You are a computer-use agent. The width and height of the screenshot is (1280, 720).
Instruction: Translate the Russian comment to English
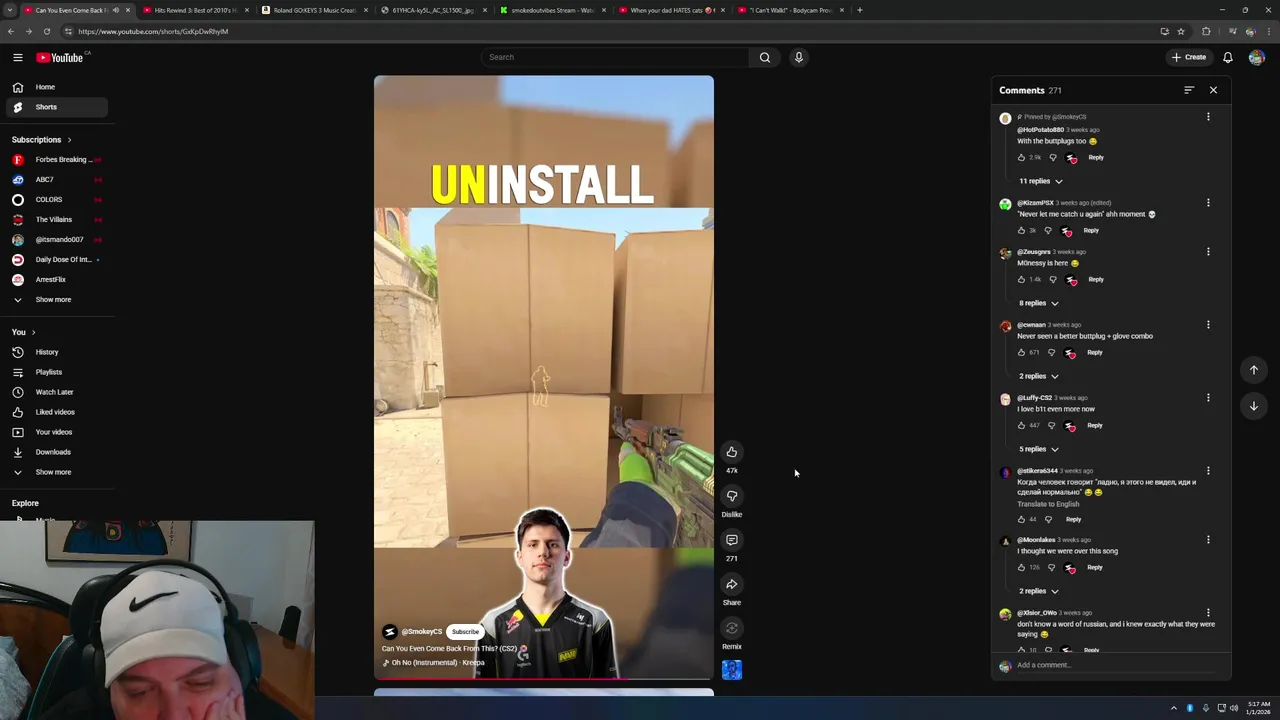click(x=1048, y=504)
